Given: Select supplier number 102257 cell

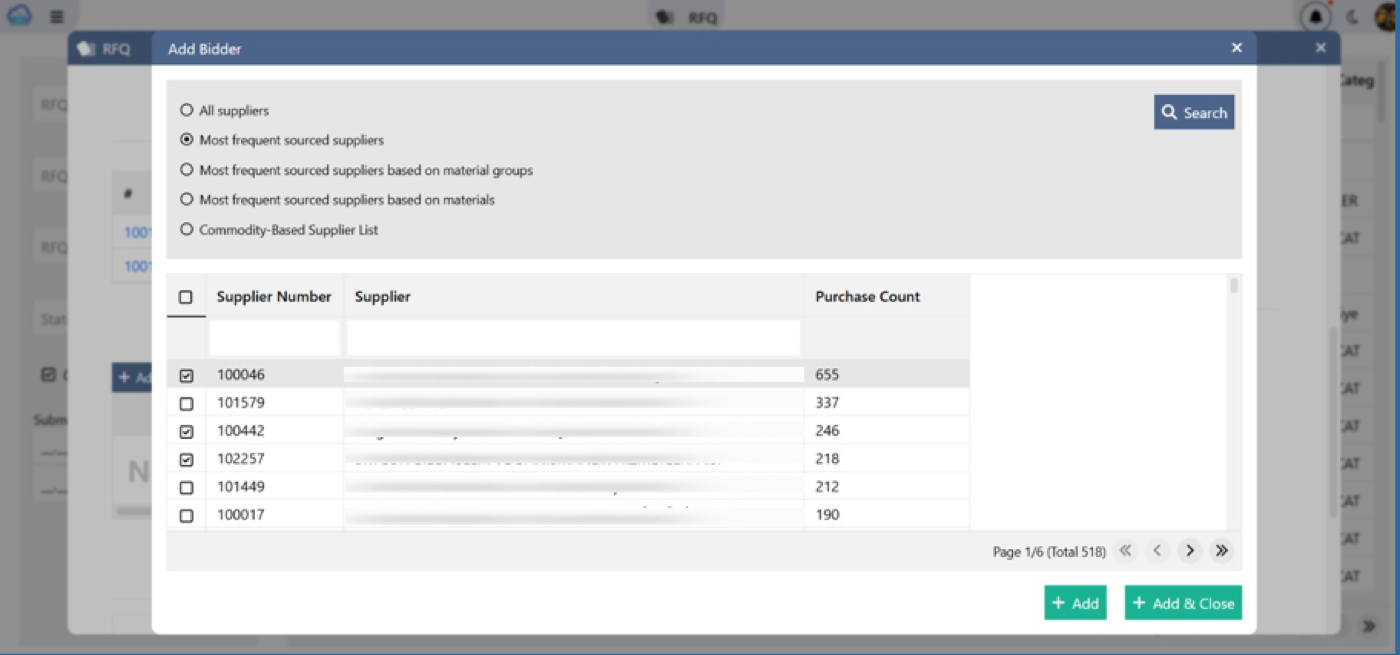Looking at the screenshot, I should 241,459.
